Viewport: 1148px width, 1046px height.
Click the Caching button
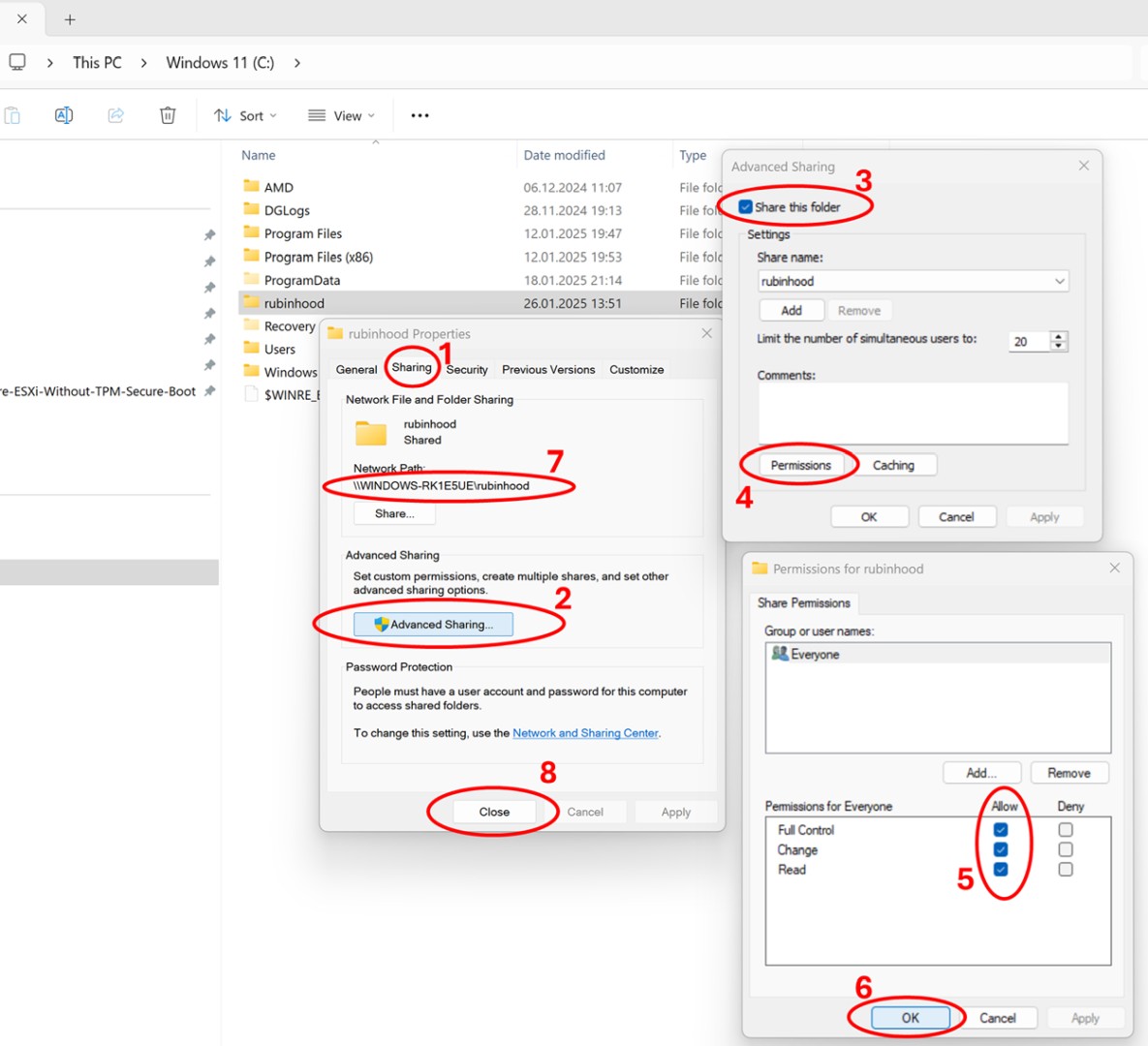click(x=893, y=466)
